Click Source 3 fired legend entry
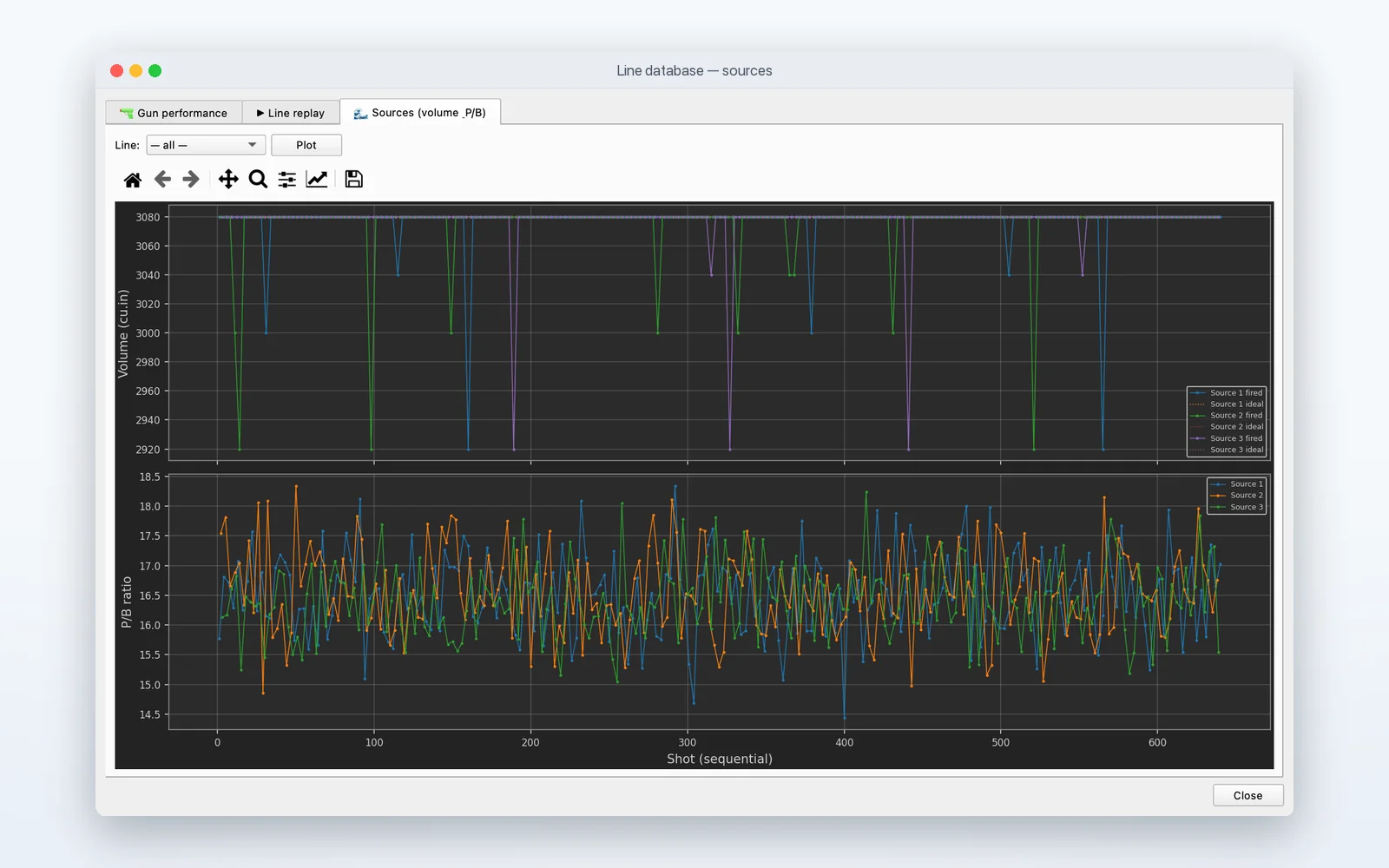The width and height of the screenshot is (1389, 868). [1227, 438]
